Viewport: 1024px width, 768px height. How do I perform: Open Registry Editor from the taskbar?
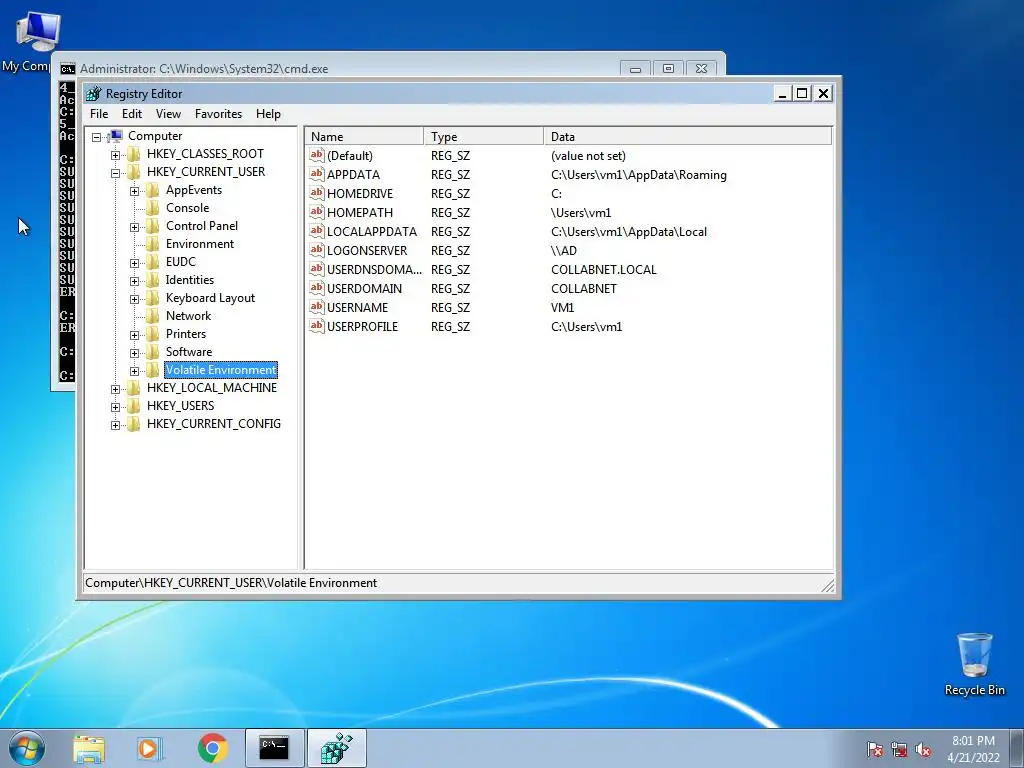coord(336,748)
